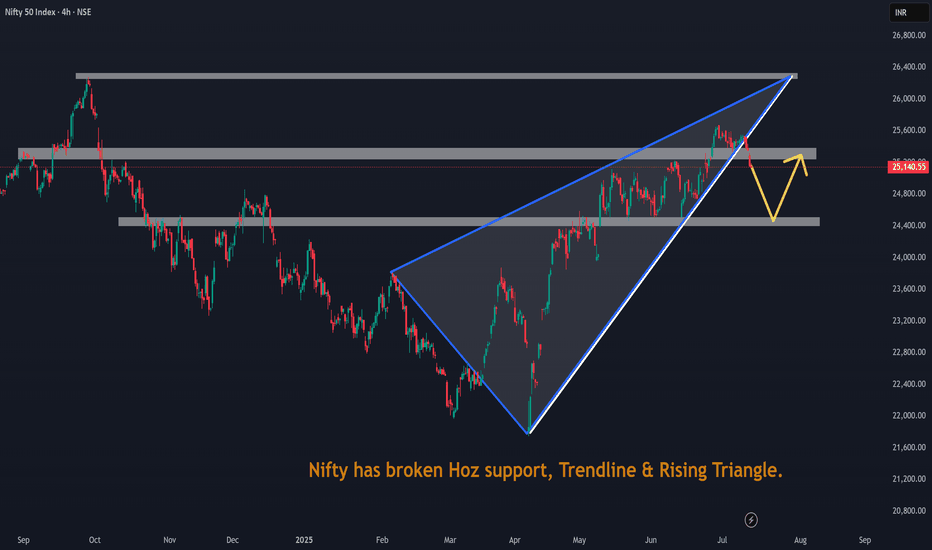Click the Aug label on the time axis
Image resolution: width=932 pixels, height=550 pixels.
pos(801,540)
